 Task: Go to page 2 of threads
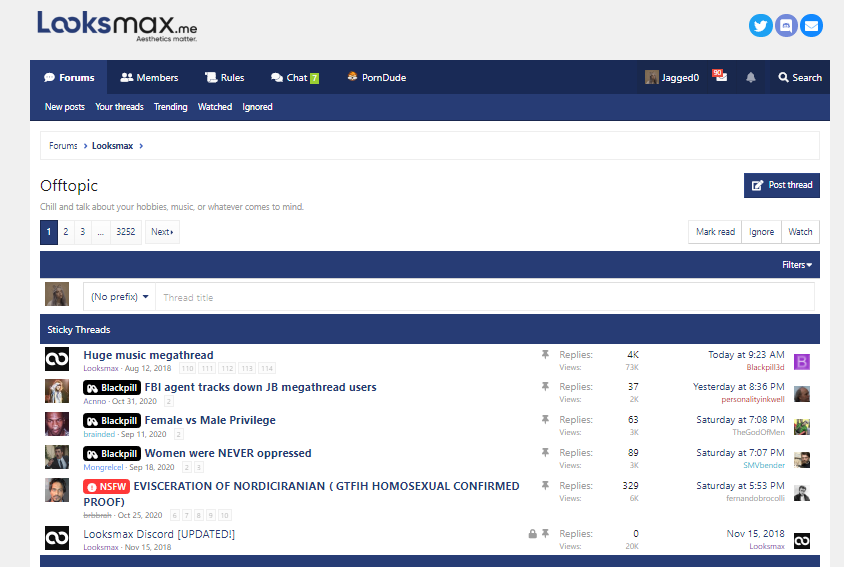click(x=66, y=232)
